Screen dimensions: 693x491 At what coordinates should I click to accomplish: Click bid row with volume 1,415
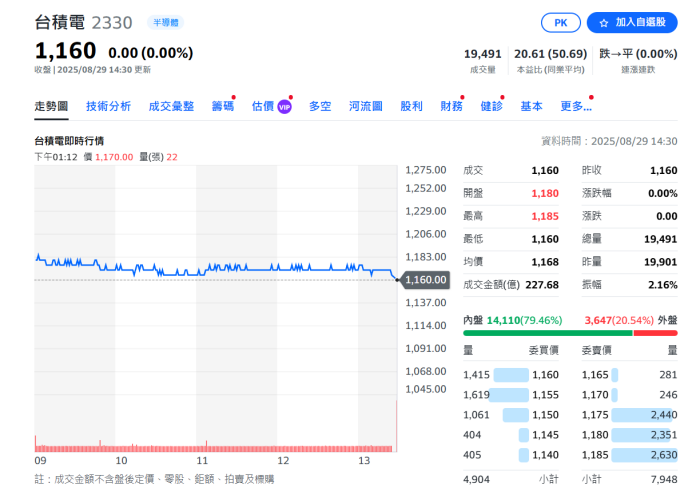pos(511,375)
